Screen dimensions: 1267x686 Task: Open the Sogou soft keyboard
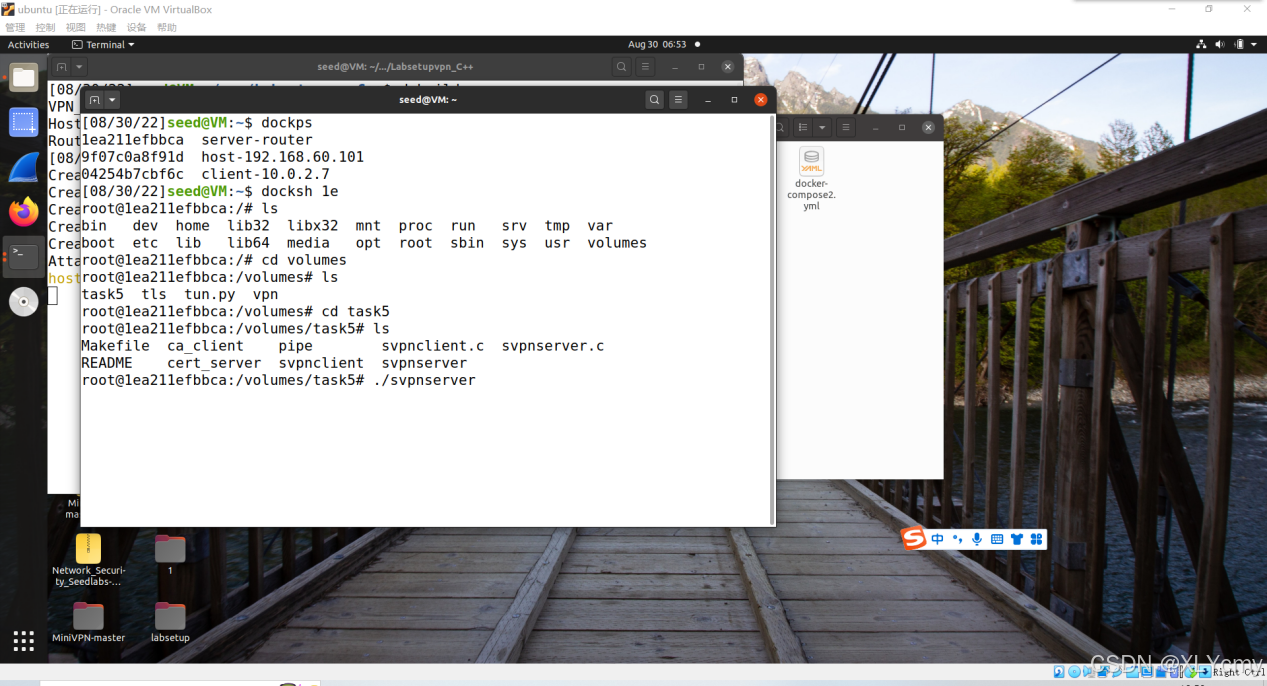point(997,539)
